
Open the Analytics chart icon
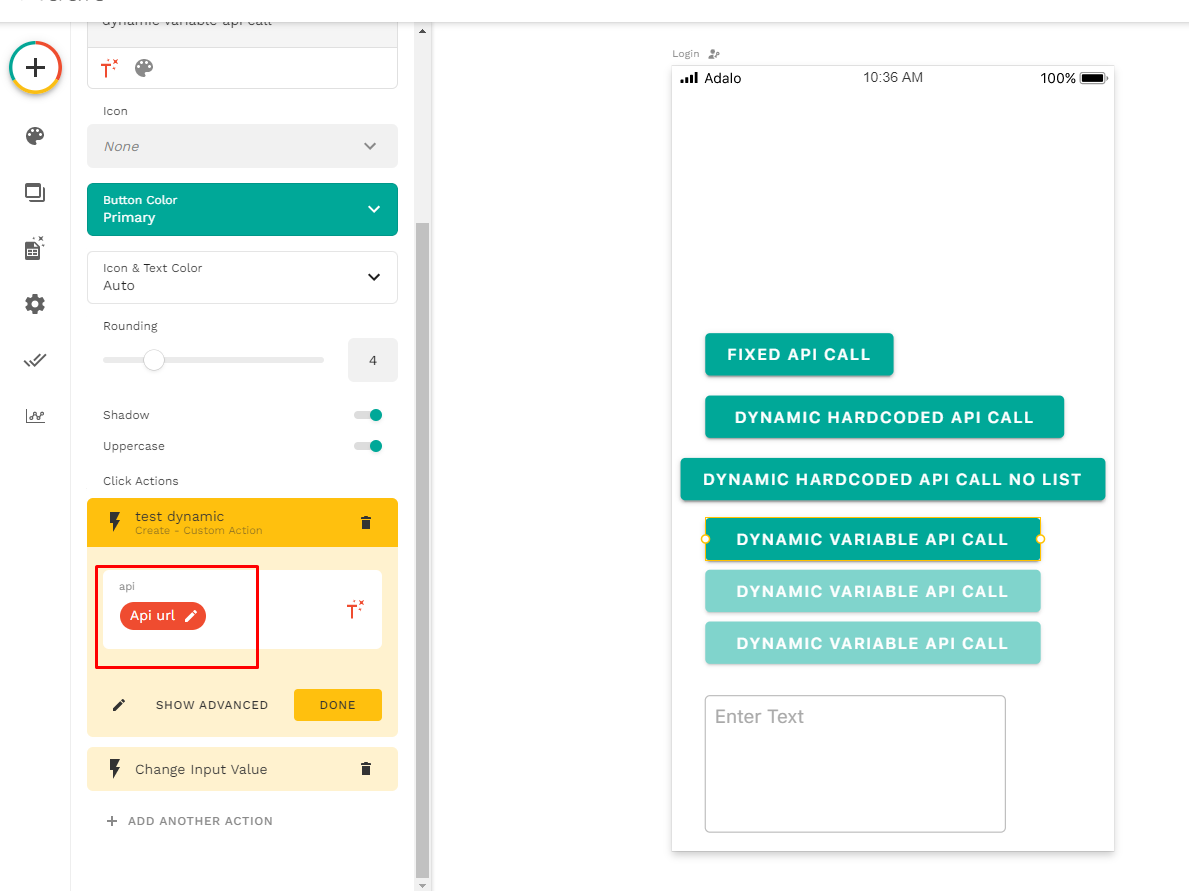(x=35, y=416)
